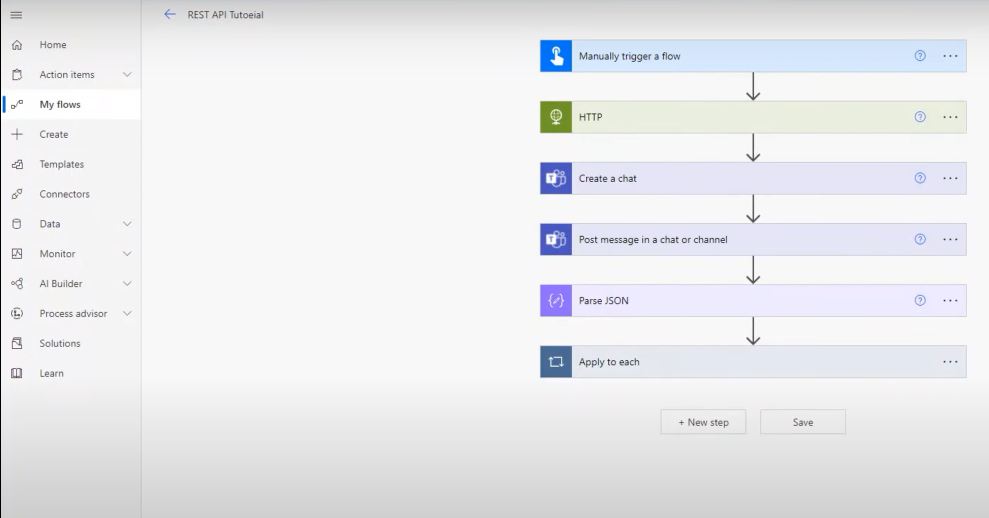Click the Monitor chart icon
Screen dimensions: 989x518
pos(17,254)
